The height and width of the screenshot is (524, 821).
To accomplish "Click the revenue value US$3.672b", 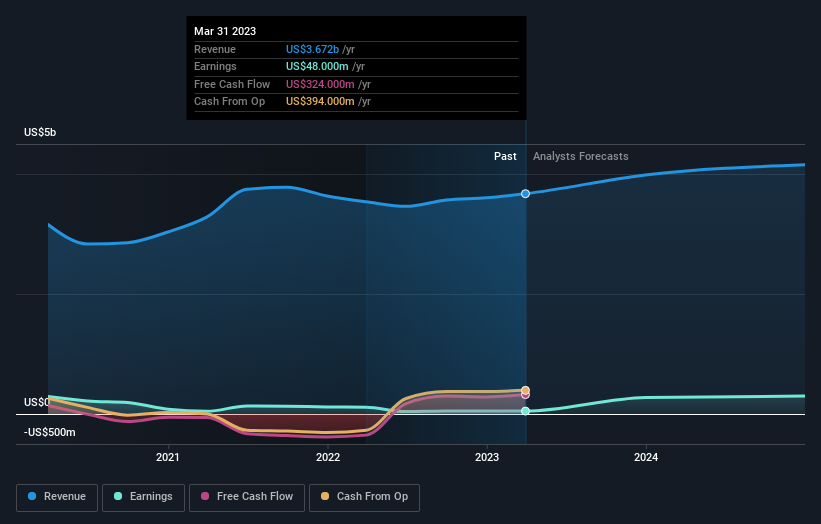I will click(x=313, y=49).
